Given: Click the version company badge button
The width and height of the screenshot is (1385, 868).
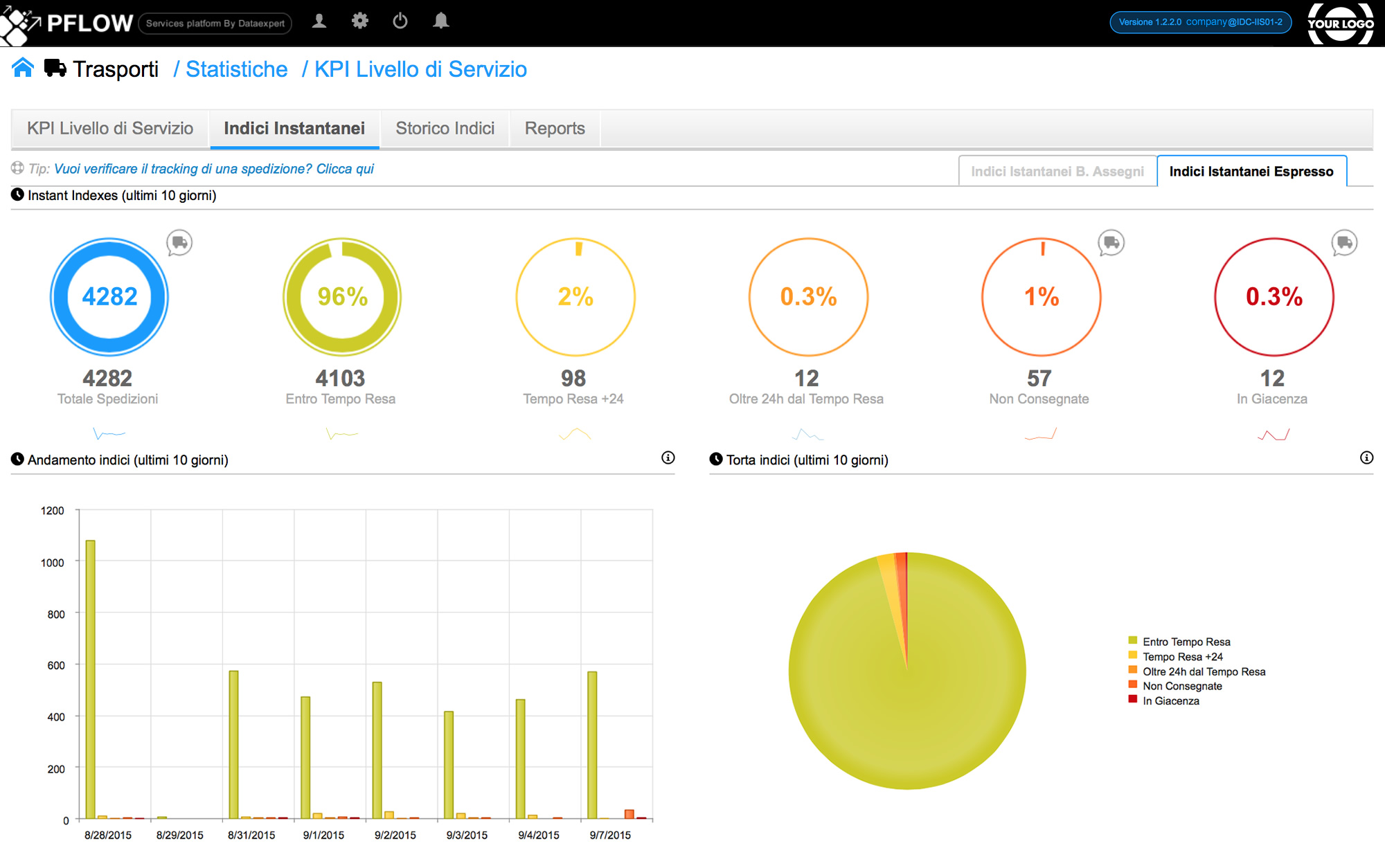Looking at the screenshot, I should pyautogui.click(x=1200, y=22).
